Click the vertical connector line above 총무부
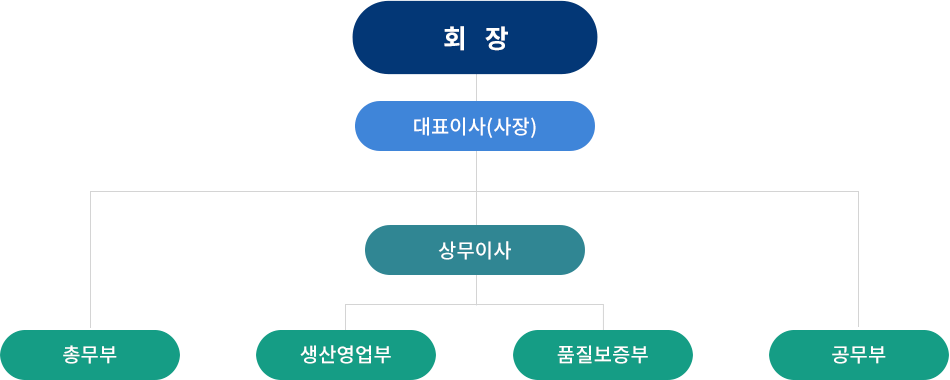950x380 pixels. pyautogui.click(x=90, y=261)
